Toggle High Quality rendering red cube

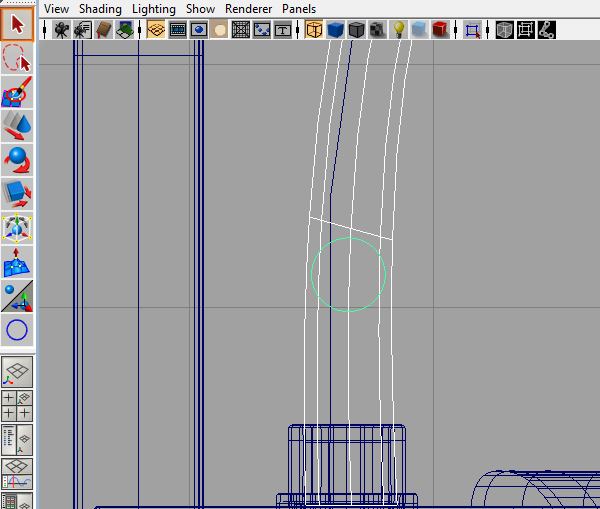[440, 30]
